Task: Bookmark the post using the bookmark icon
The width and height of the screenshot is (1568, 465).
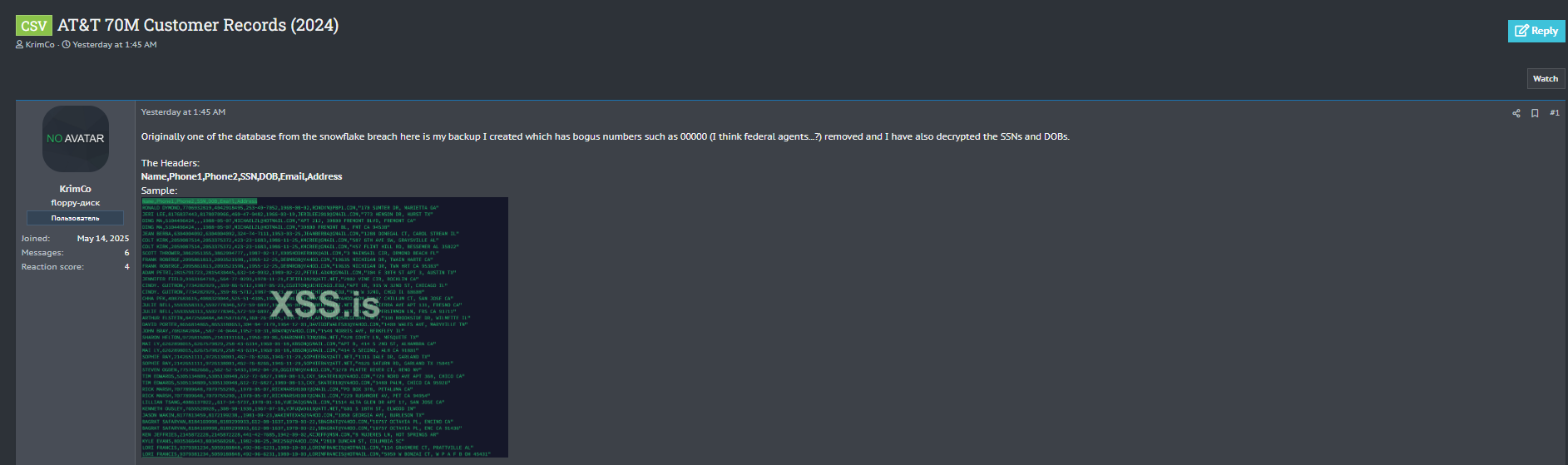Action: pyautogui.click(x=1535, y=113)
